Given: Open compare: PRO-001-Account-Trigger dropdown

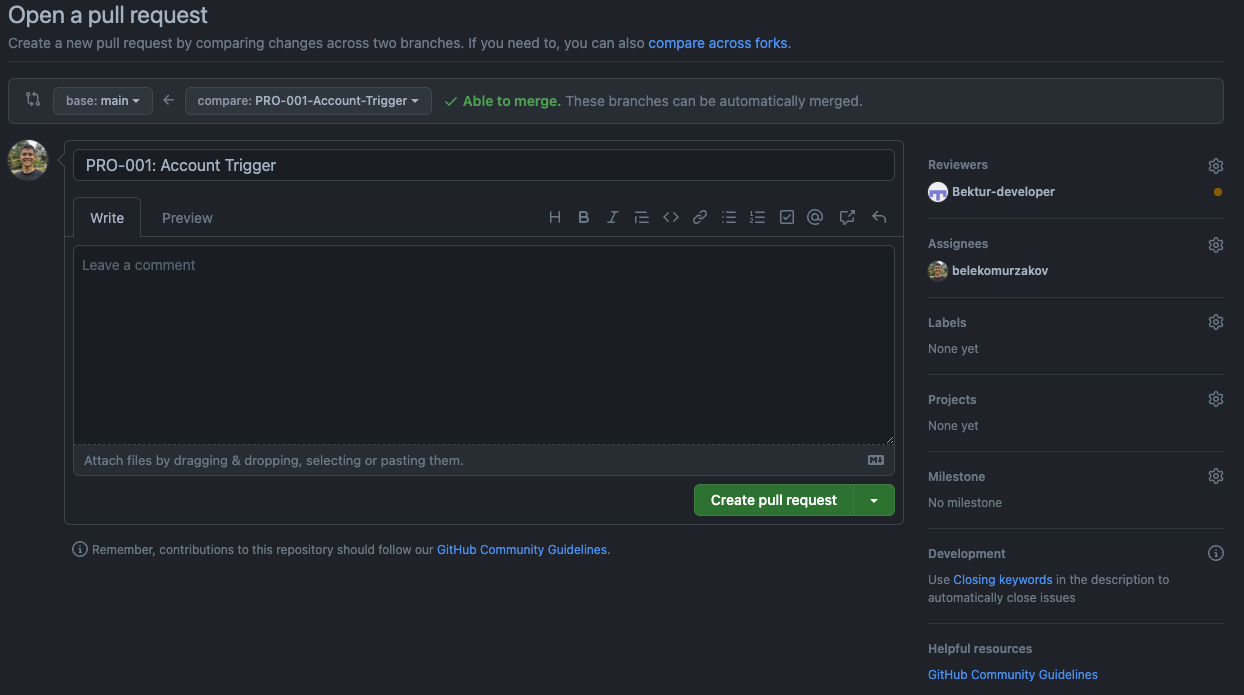Looking at the screenshot, I should coord(308,101).
